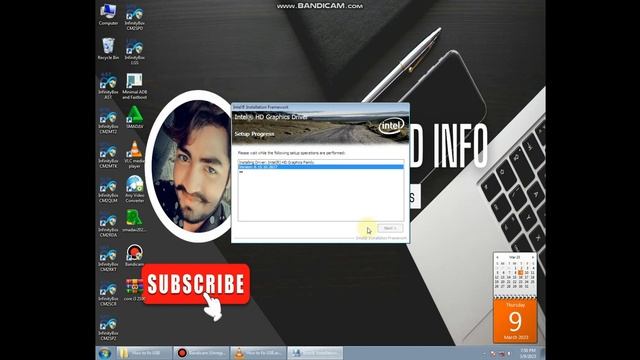Open Minimal ADB and Fastboot shortcut

[134, 87]
